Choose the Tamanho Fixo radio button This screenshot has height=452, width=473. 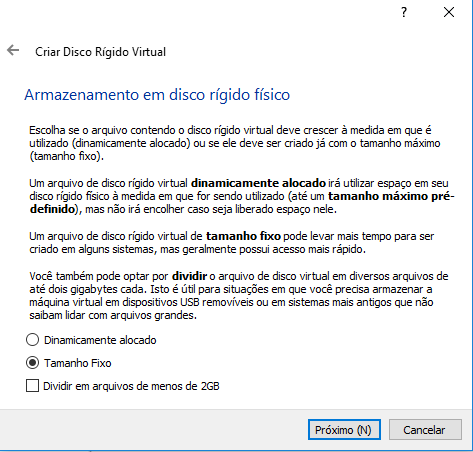(32, 363)
